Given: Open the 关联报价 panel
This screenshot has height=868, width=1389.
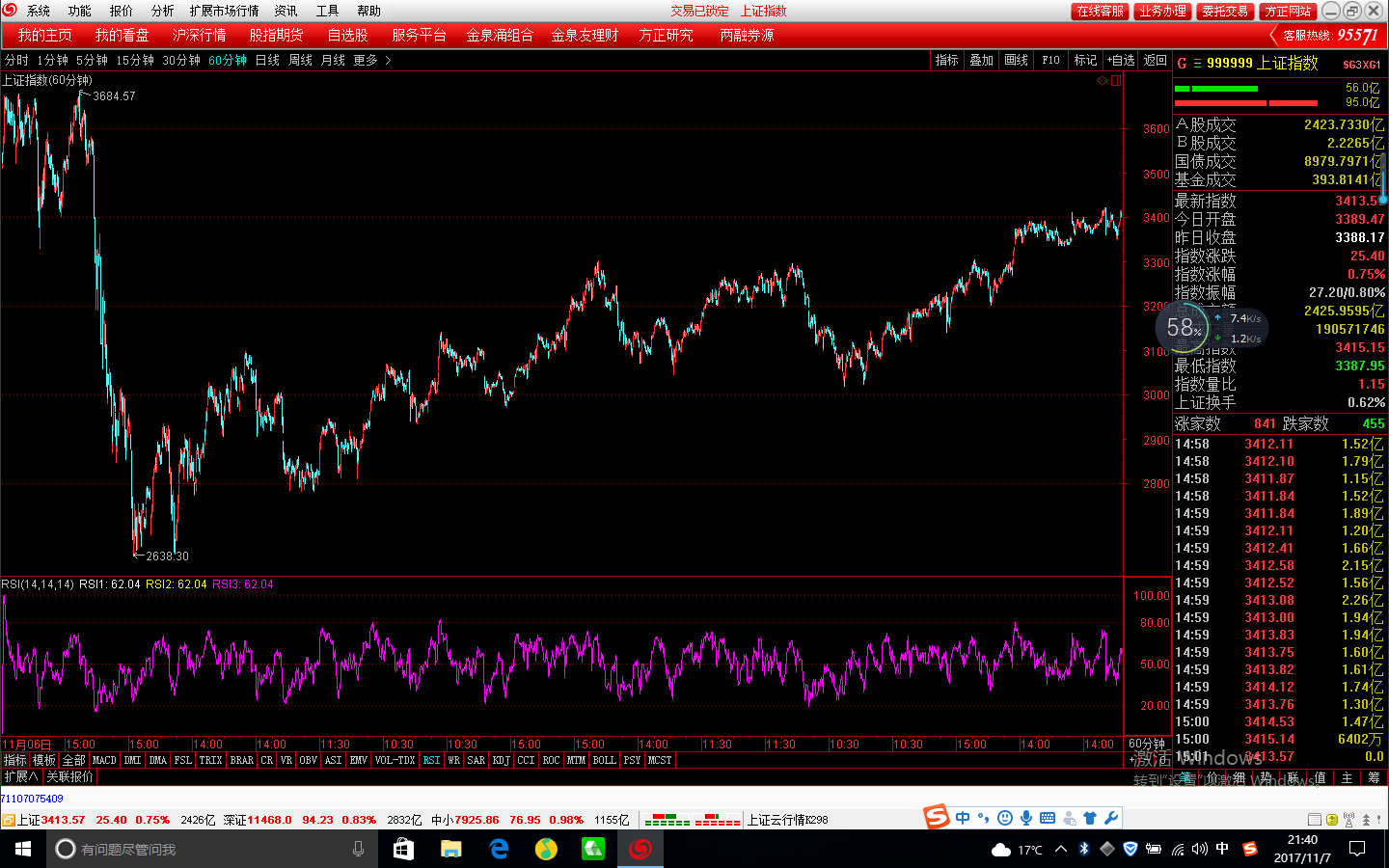Looking at the screenshot, I should pos(70,776).
